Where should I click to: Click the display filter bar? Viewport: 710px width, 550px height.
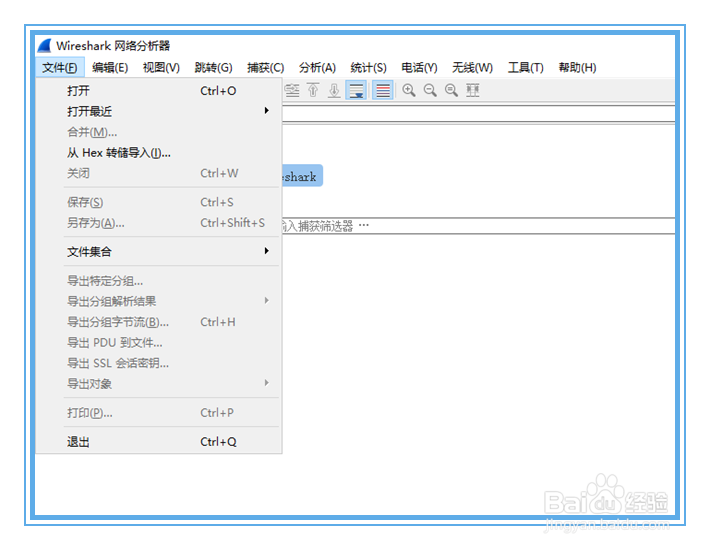pyautogui.click(x=478, y=114)
